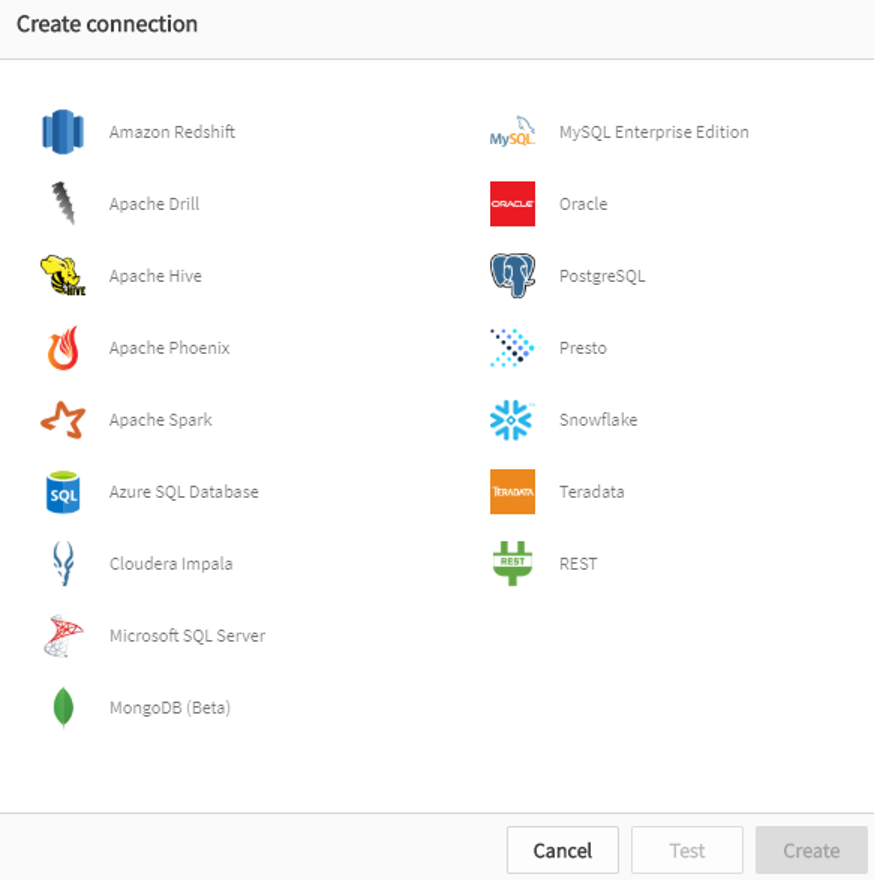Image resolution: width=874 pixels, height=880 pixels.
Task: Select the Apache Spark connector icon
Action: coord(62,419)
